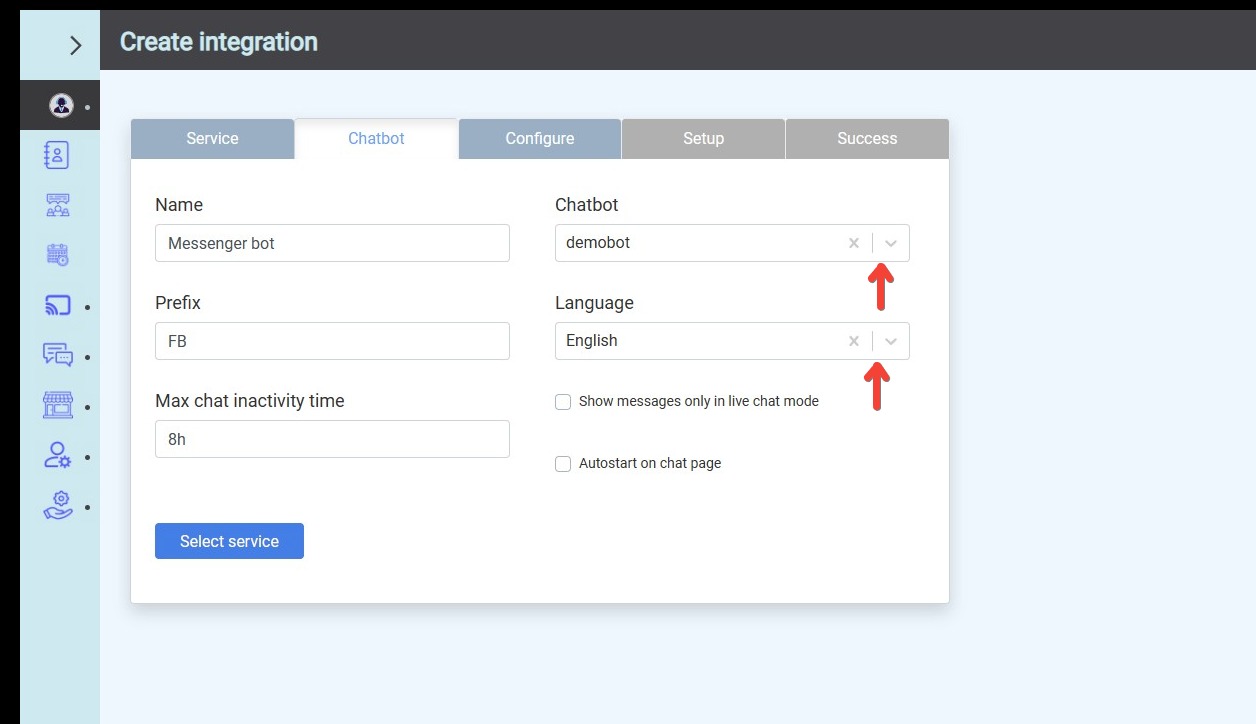Expand the sidebar with the arrow
Viewport: 1256px width, 724px height.
coord(75,44)
